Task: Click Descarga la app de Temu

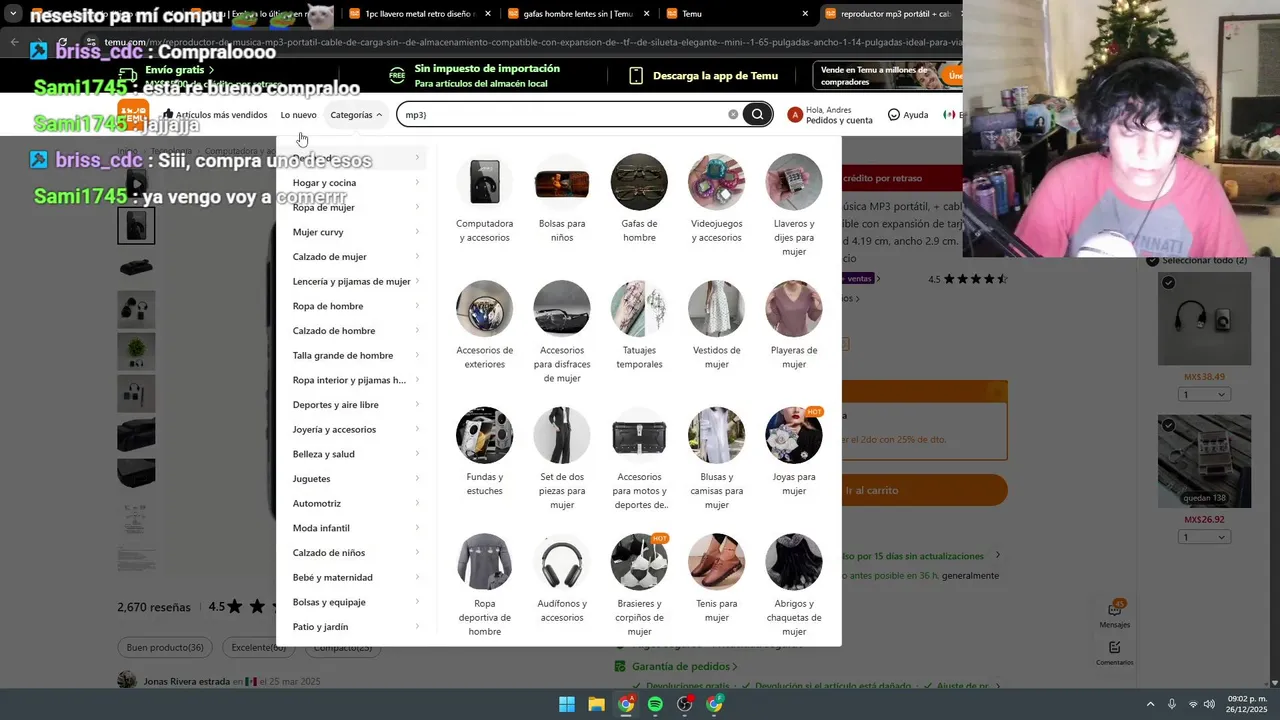Action: click(x=704, y=76)
